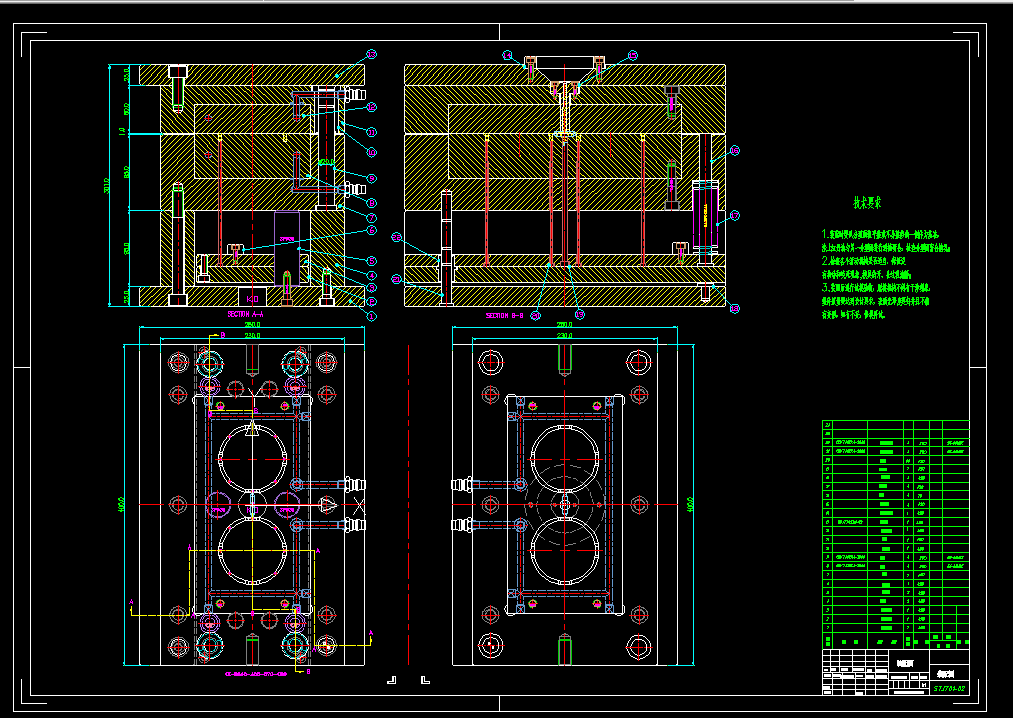Pick the '230.0' dimension above right plan view
1013x718 pixels.
click(565, 335)
